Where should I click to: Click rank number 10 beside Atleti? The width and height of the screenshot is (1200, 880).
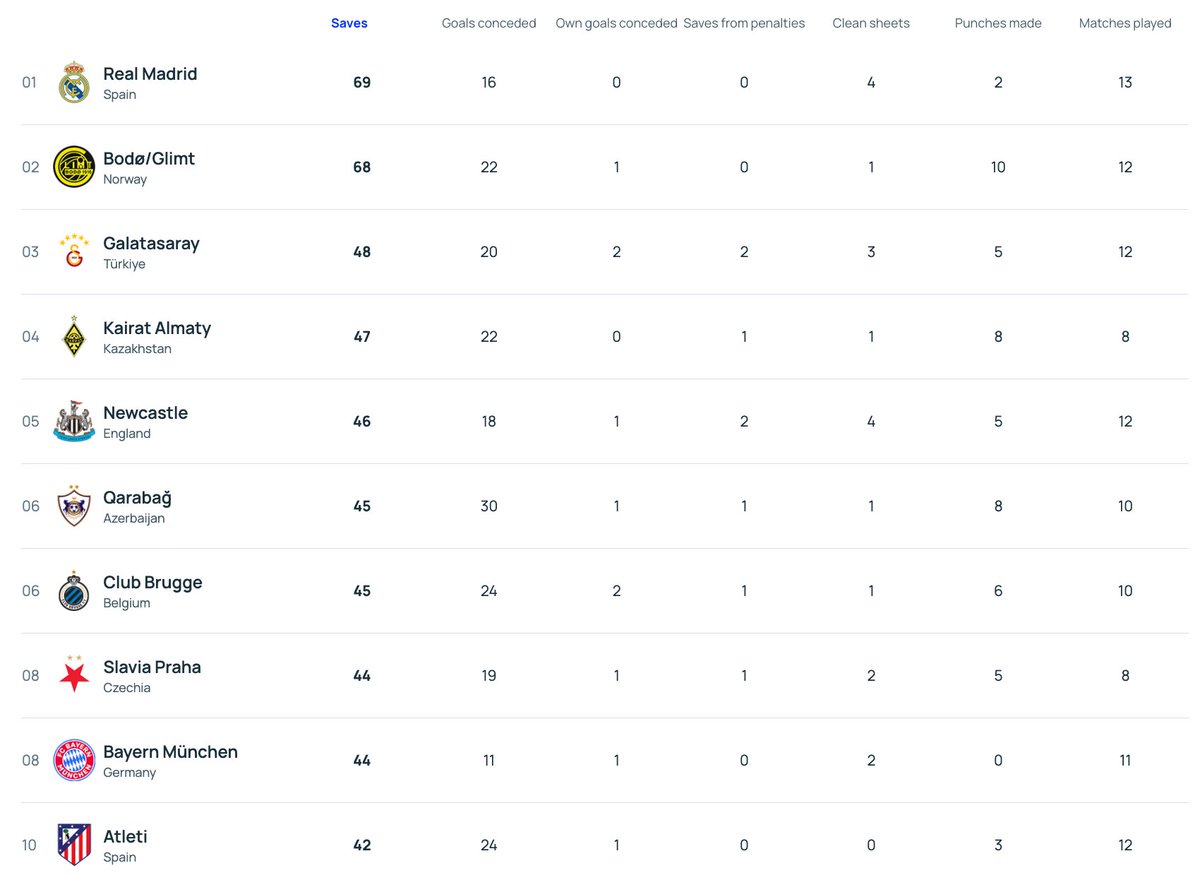click(29, 845)
